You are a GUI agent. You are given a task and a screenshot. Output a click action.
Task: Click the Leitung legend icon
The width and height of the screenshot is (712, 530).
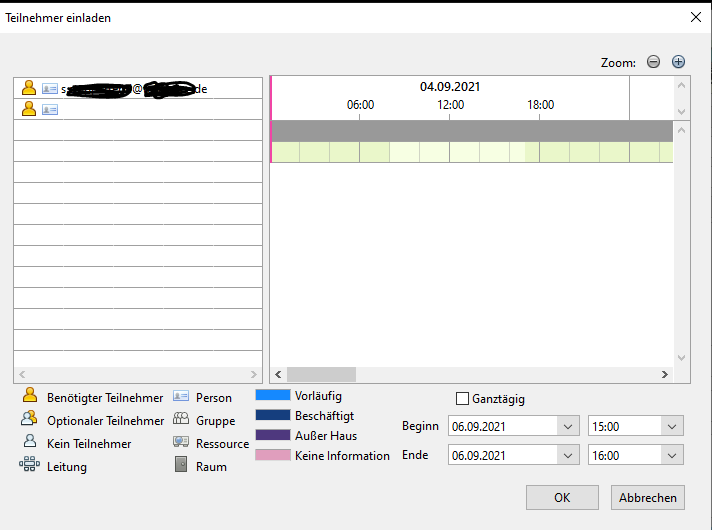pyautogui.click(x=30, y=465)
